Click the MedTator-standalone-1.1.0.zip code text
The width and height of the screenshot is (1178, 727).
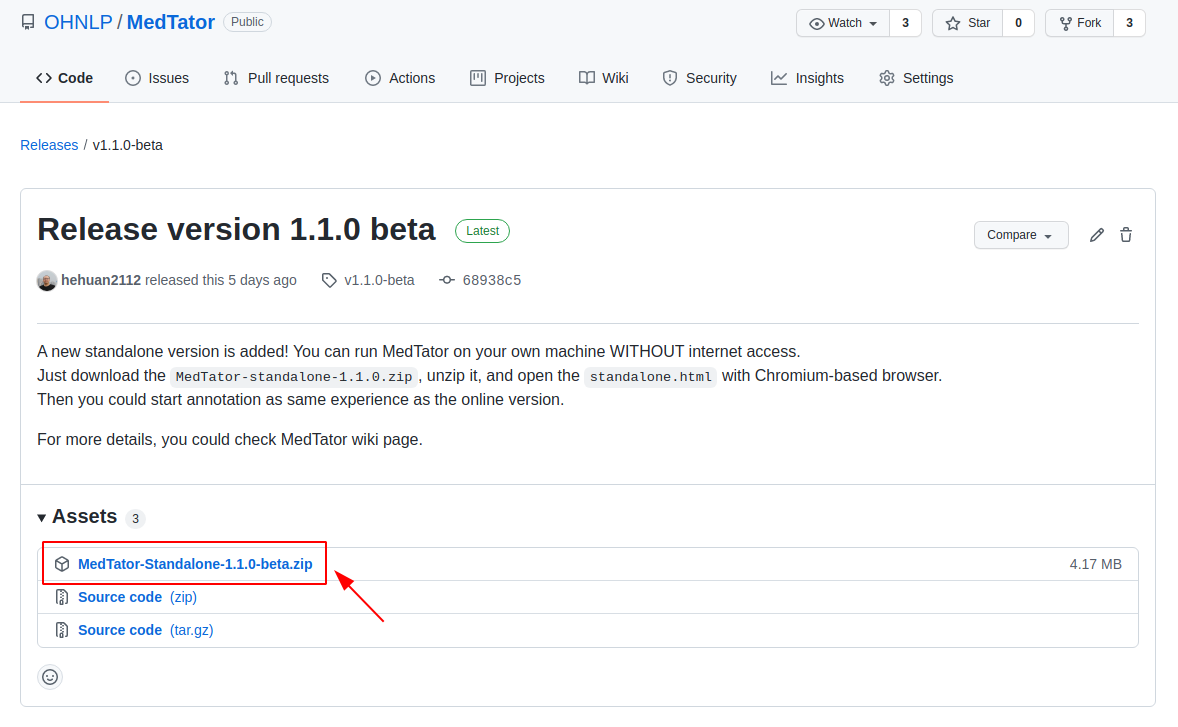(294, 377)
